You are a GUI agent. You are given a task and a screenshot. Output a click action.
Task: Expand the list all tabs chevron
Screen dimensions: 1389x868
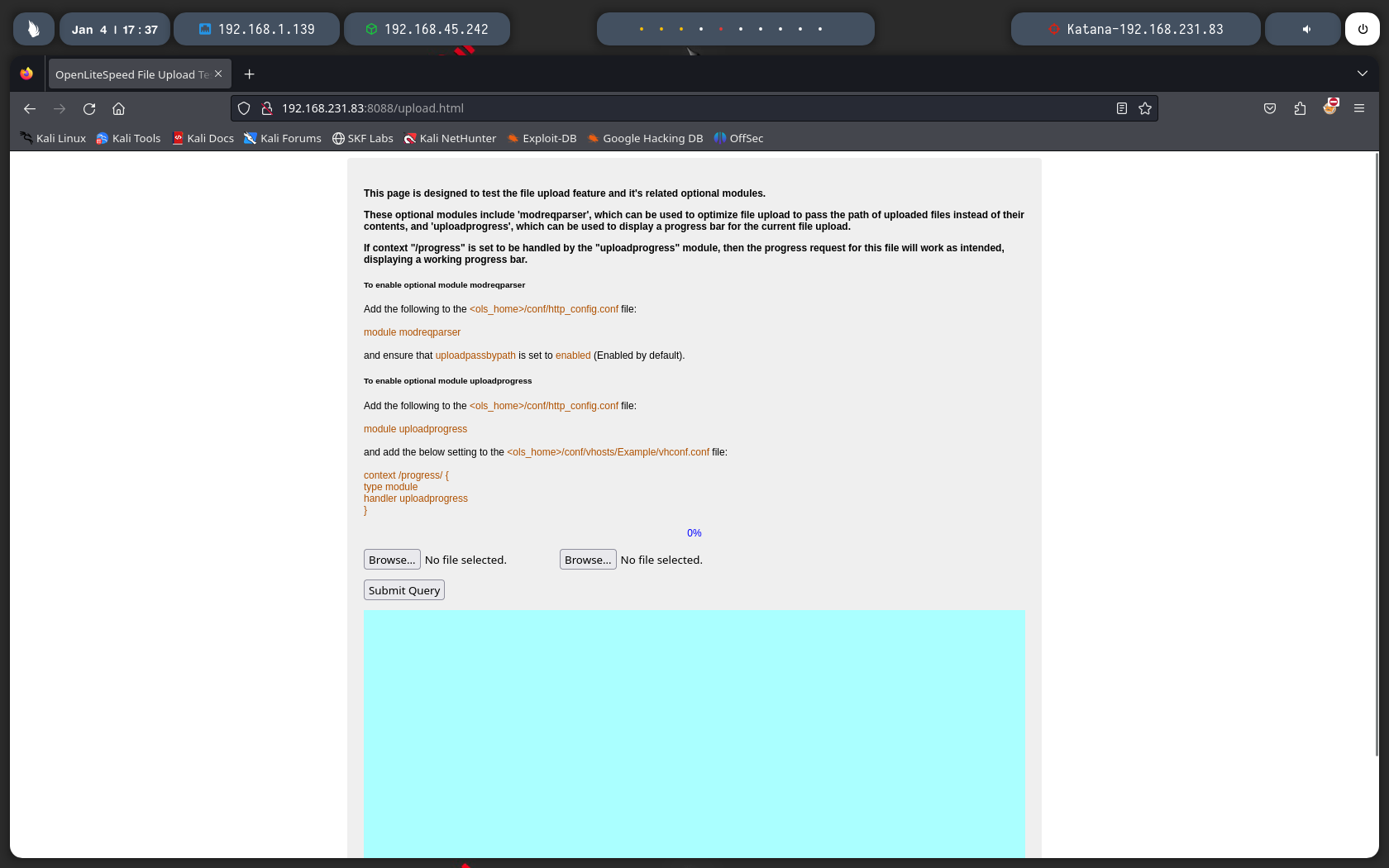coord(1363,74)
